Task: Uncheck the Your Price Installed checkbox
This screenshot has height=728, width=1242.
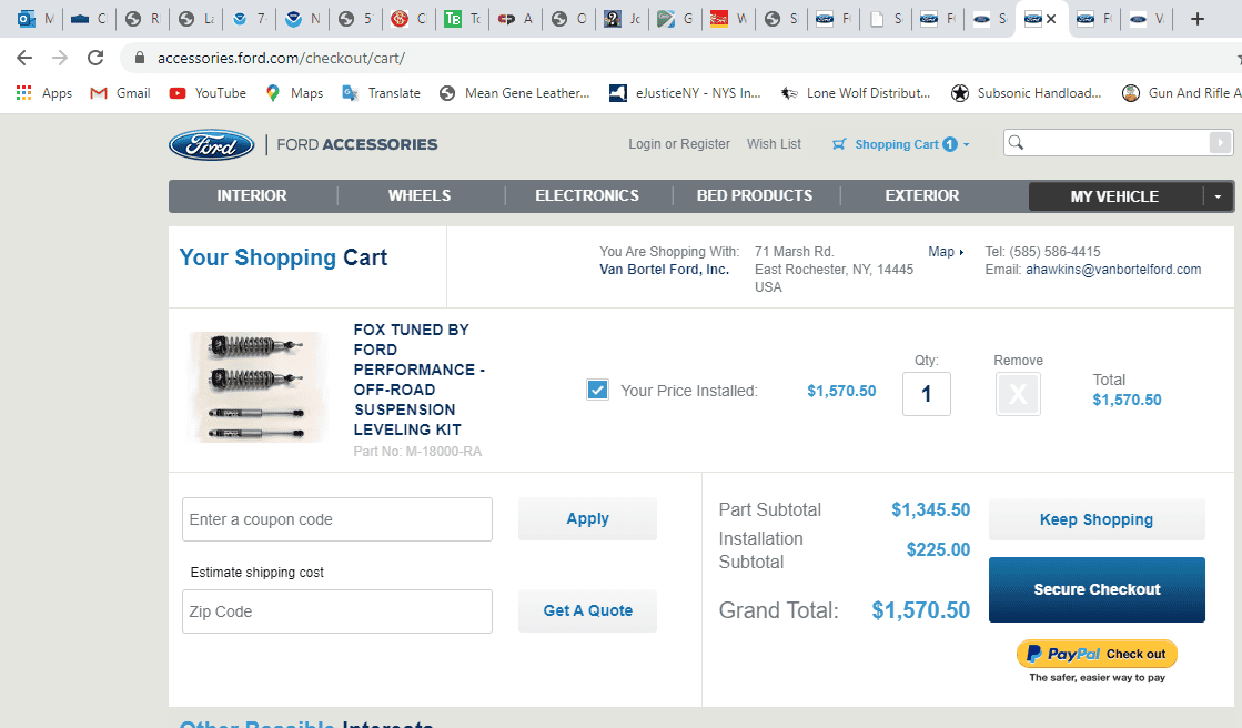Action: click(597, 390)
